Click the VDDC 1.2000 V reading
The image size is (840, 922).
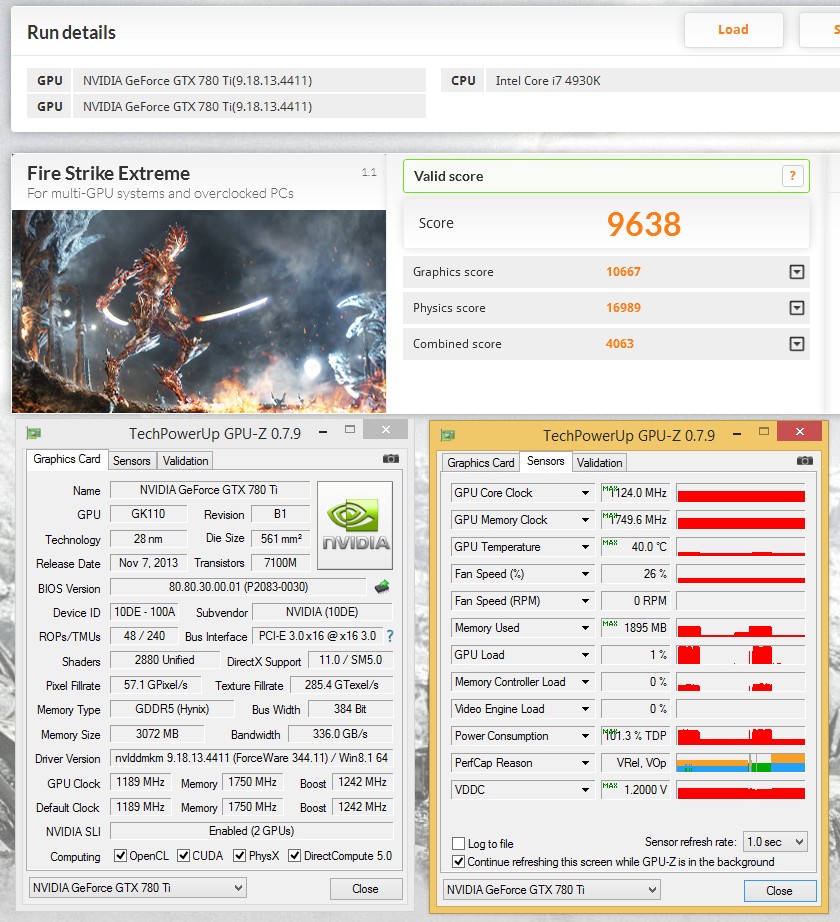[635, 790]
